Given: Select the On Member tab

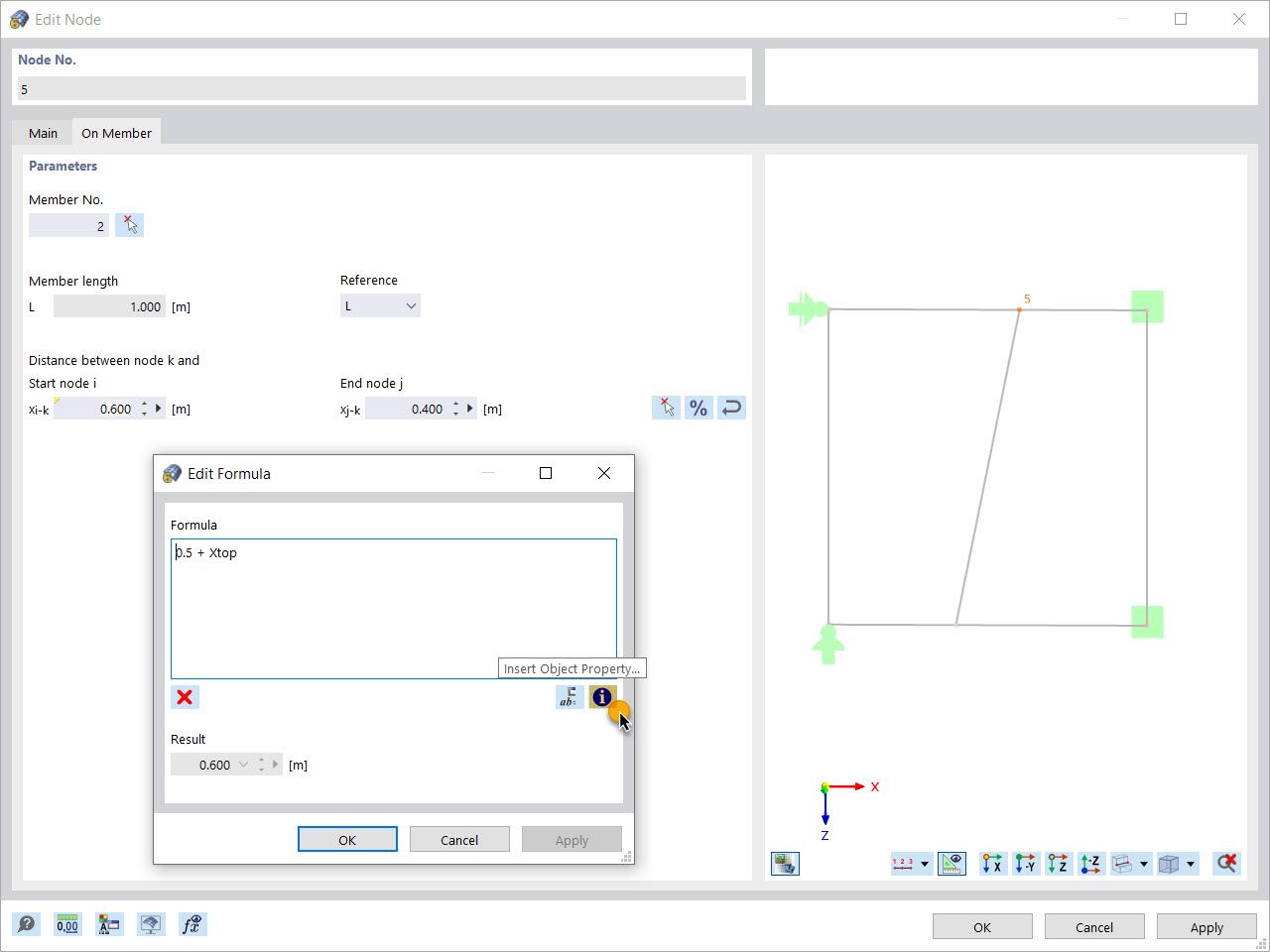Looking at the screenshot, I should 116,131.
